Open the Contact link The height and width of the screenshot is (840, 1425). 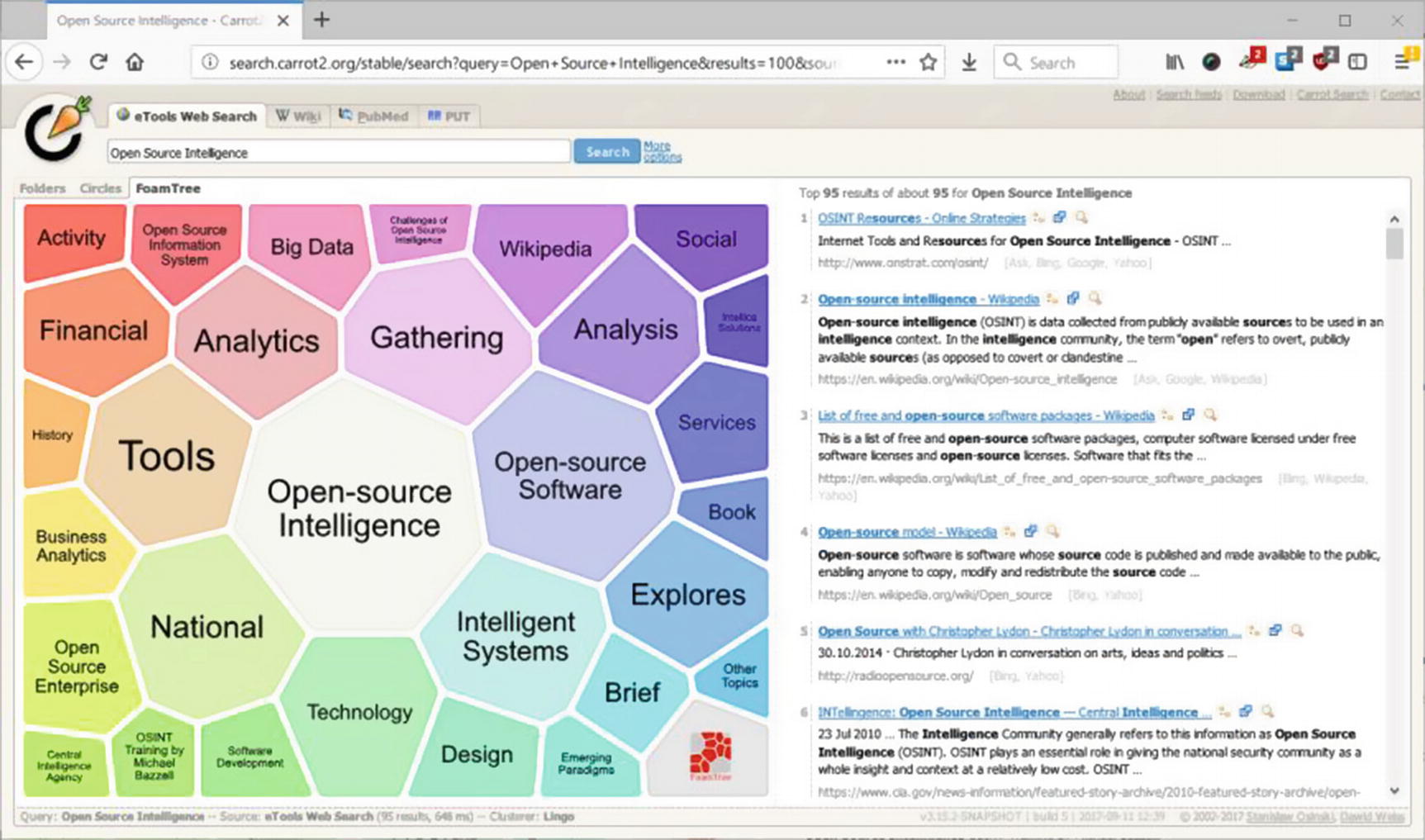(x=1399, y=94)
